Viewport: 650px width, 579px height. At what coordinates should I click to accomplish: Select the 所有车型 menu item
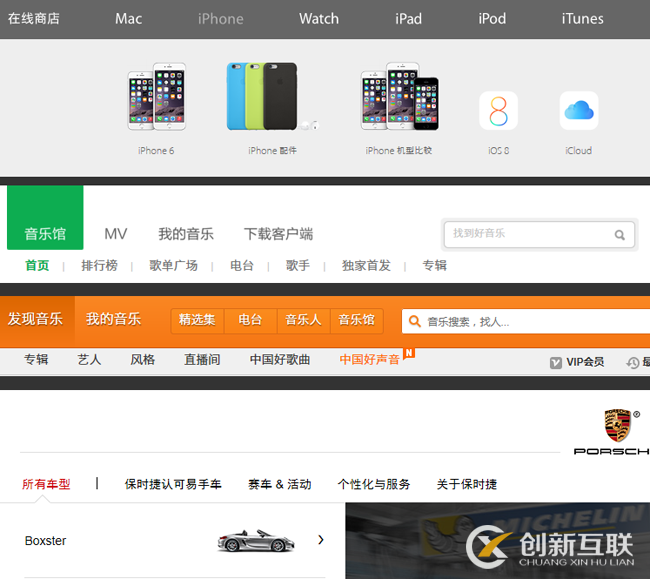click(x=46, y=484)
